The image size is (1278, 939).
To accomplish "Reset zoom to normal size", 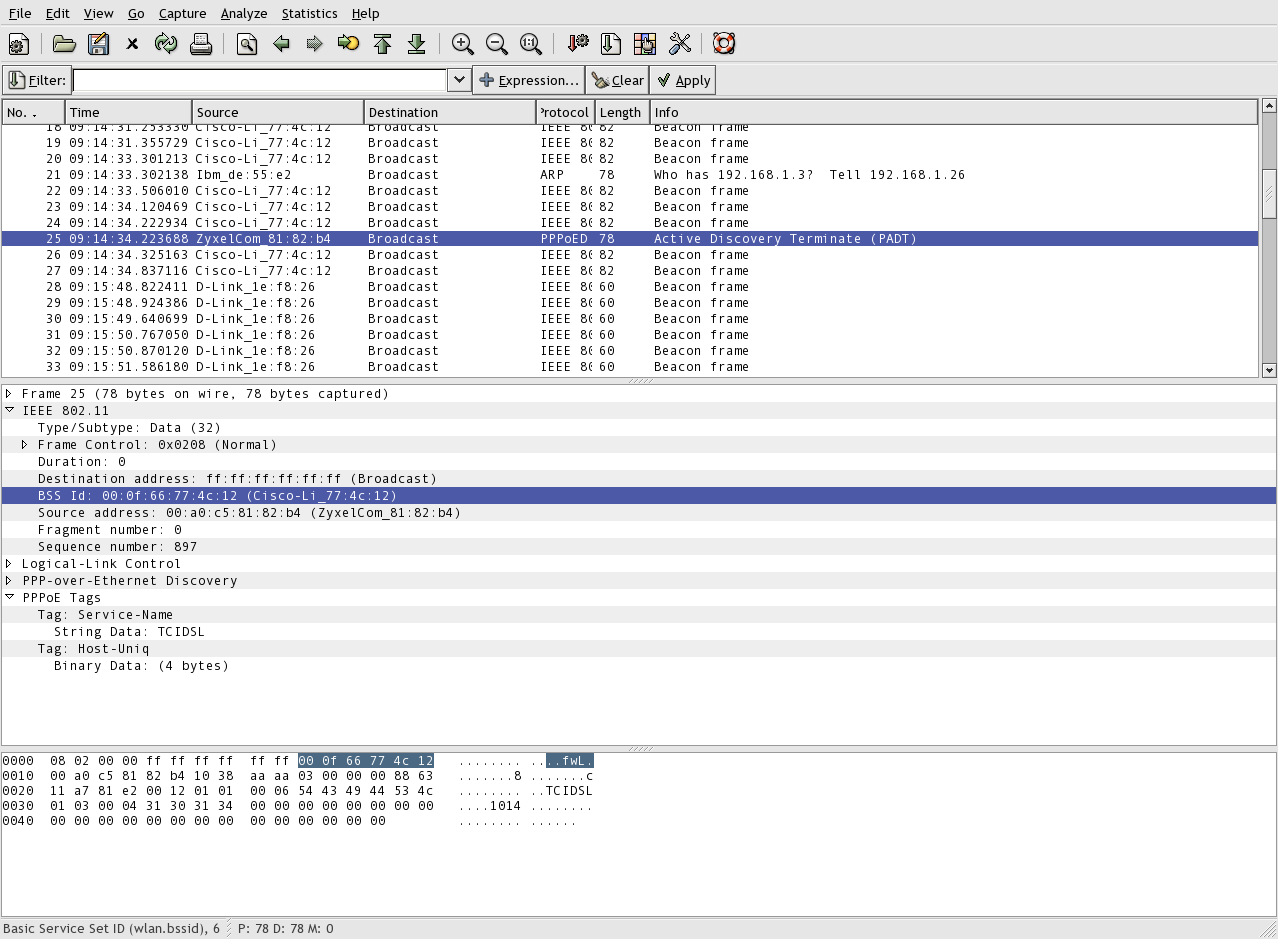I will pos(530,44).
